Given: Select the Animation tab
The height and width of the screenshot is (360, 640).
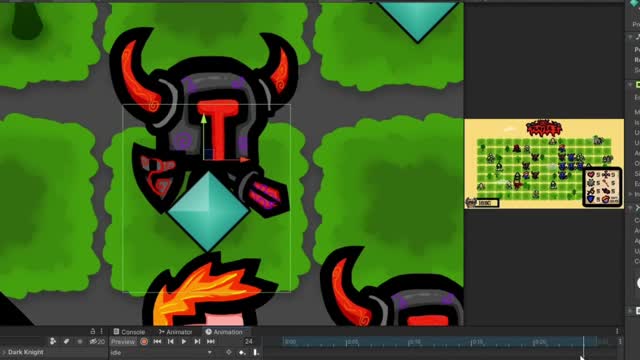Looking at the screenshot, I should pyautogui.click(x=224, y=332).
